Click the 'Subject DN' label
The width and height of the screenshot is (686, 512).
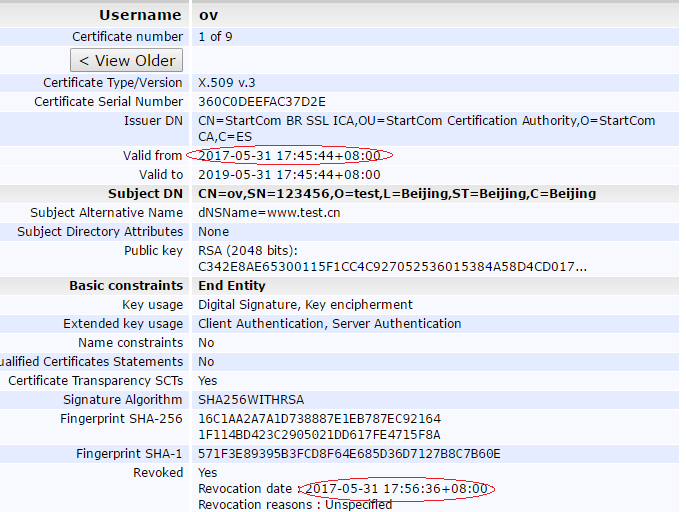coord(145,194)
